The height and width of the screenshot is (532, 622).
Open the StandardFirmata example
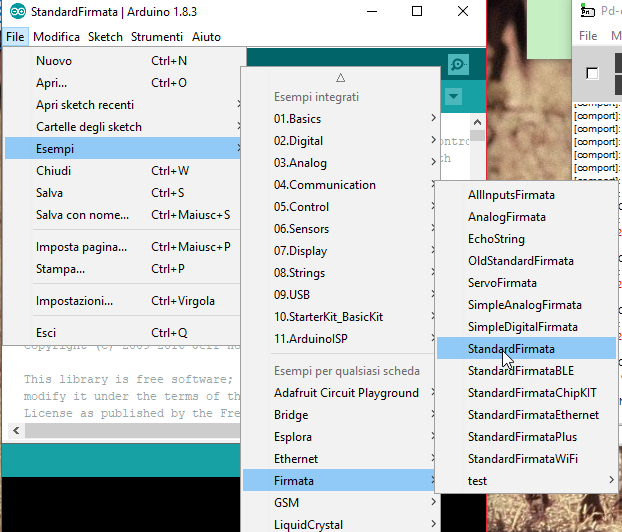point(526,349)
